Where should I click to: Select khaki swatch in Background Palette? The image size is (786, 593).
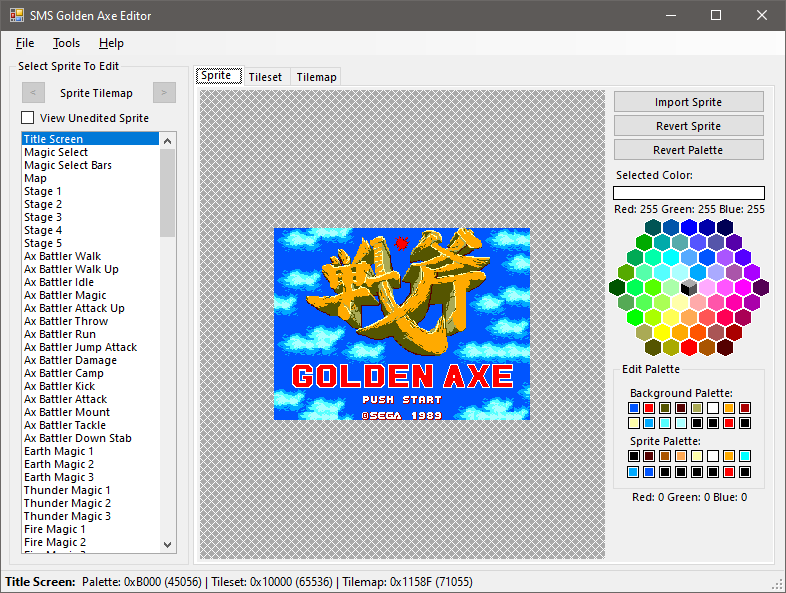coord(697,408)
